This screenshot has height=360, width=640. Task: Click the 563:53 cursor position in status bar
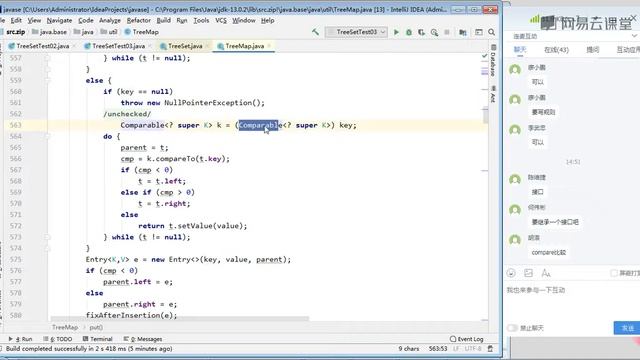point(438,349)
